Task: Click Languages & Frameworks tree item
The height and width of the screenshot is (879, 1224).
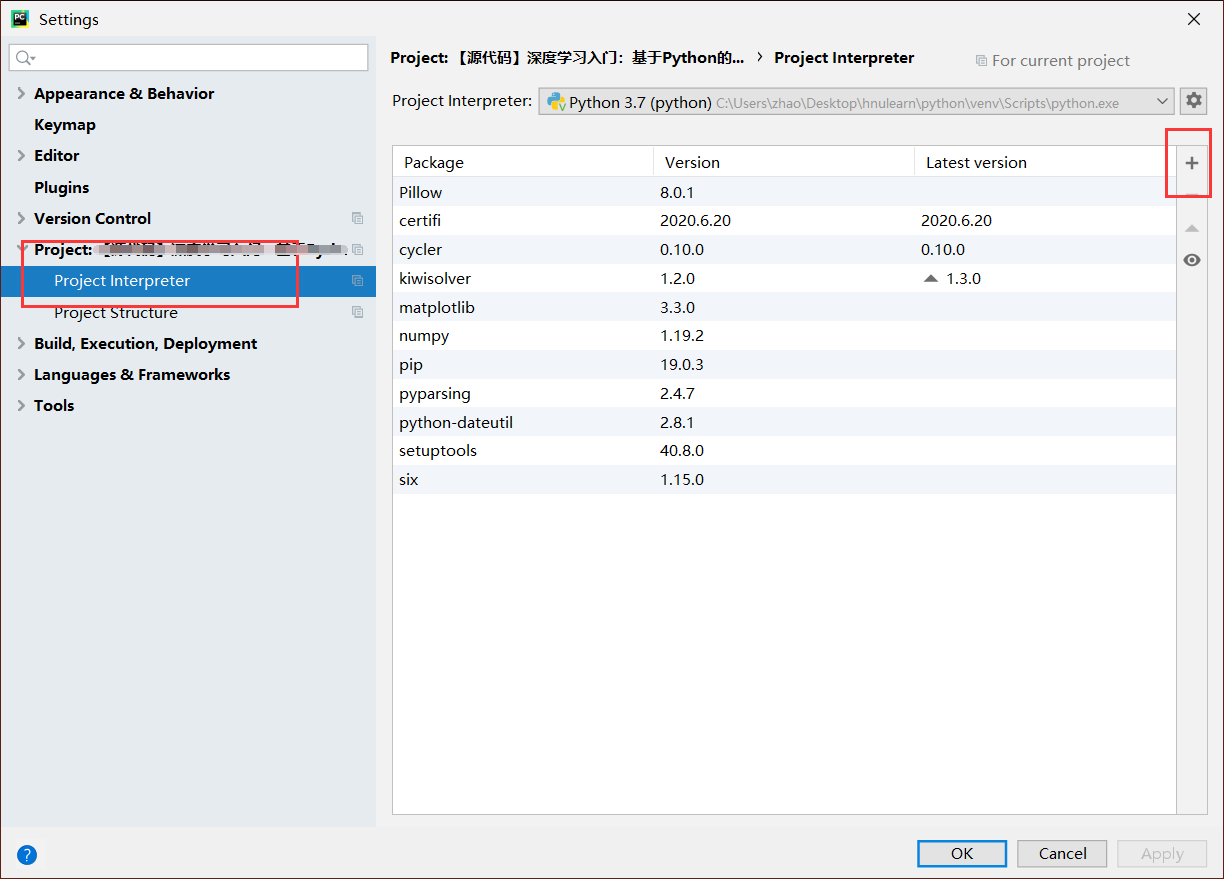Action: pos(132,375)
